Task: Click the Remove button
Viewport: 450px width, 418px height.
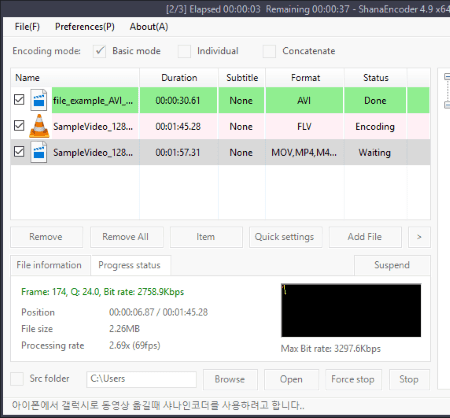Action: click(x=46, y=237)
